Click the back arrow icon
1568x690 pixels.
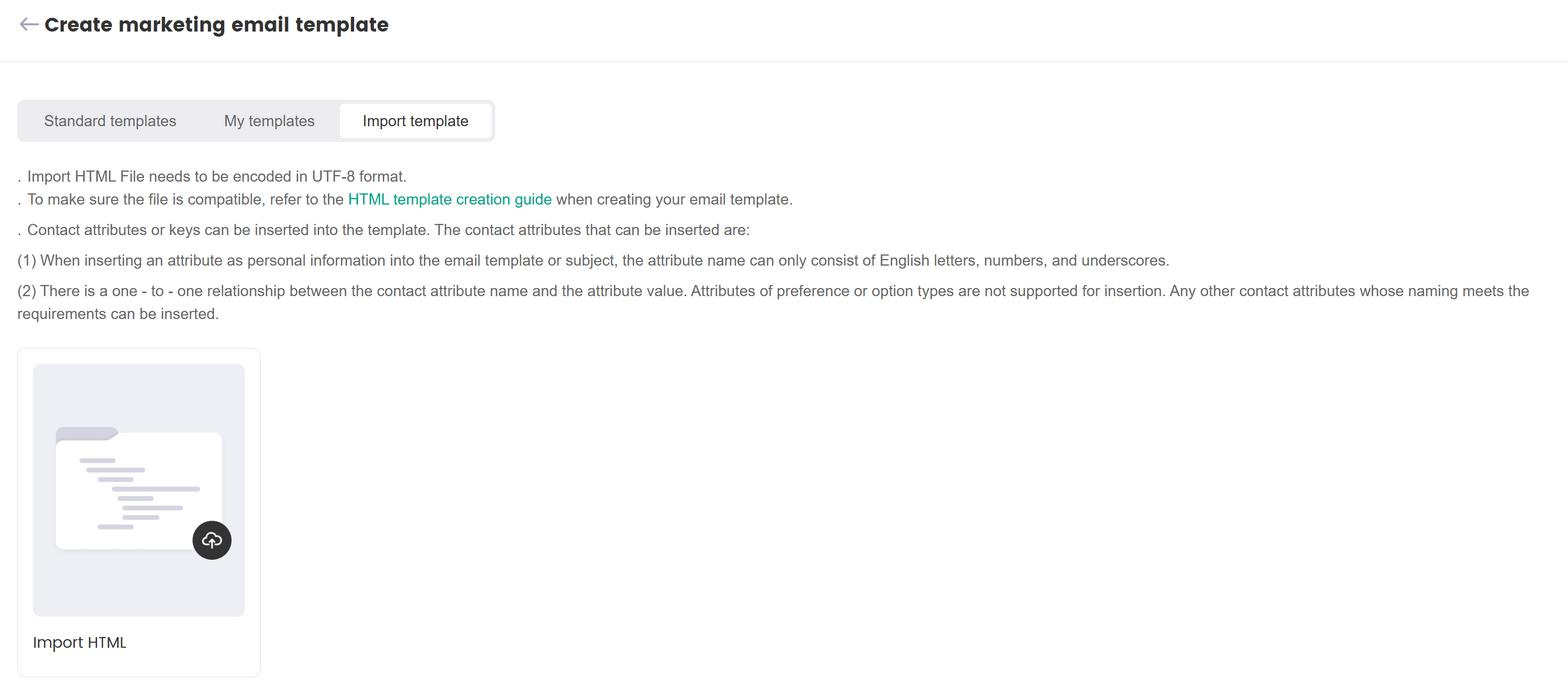click(28, 24)
